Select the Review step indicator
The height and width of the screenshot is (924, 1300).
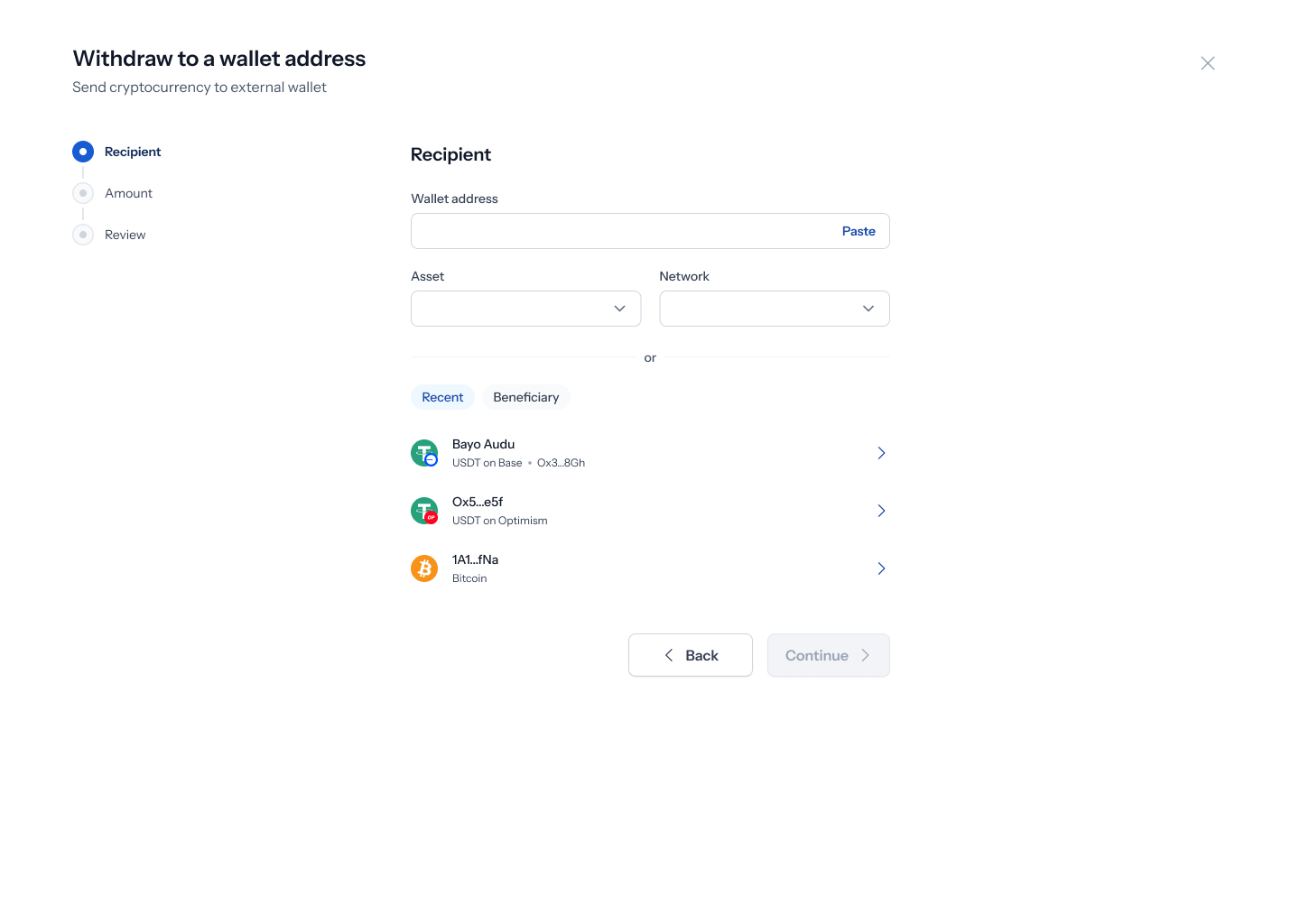point(83,235)
